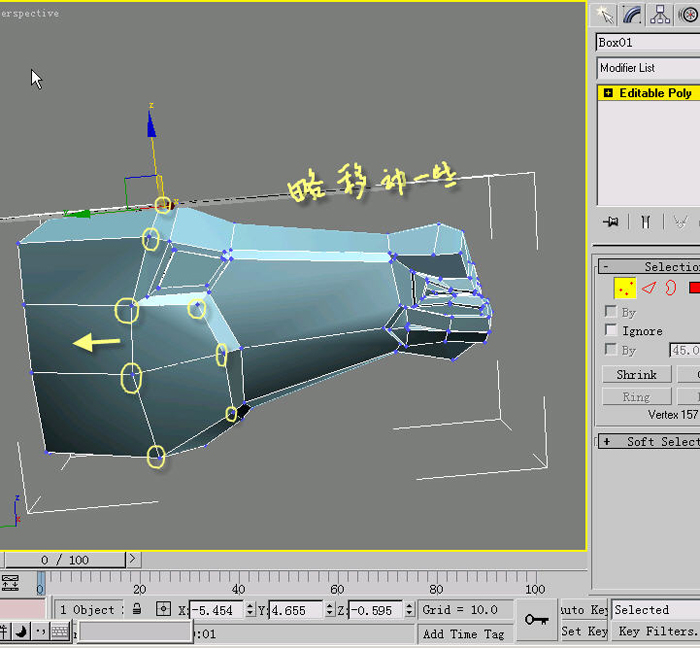
Task: Expand the Soft Selection rollout
Action: click(x=649, y=441)
